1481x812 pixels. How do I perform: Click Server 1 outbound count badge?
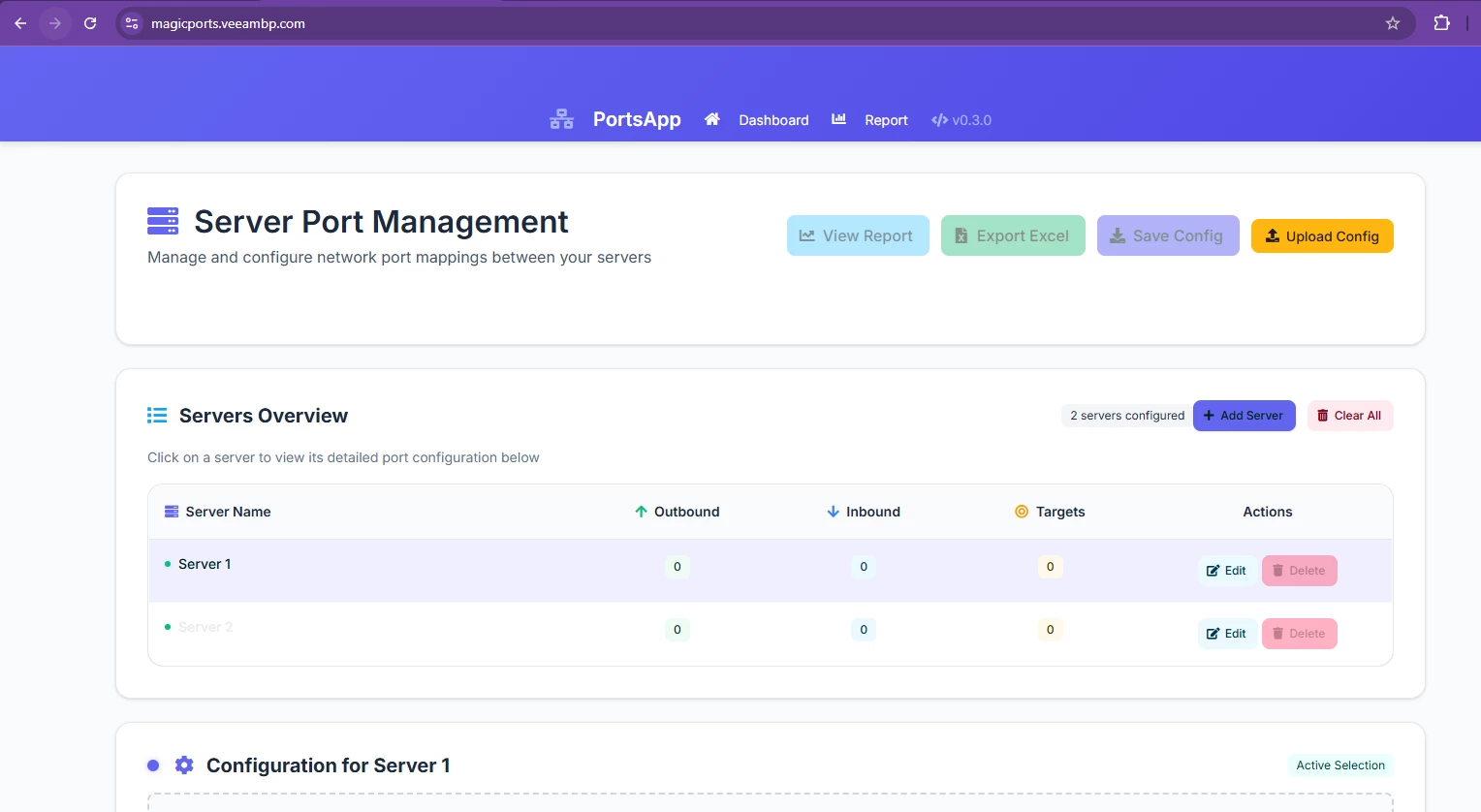pyautogui.click(x=677, y=567)
